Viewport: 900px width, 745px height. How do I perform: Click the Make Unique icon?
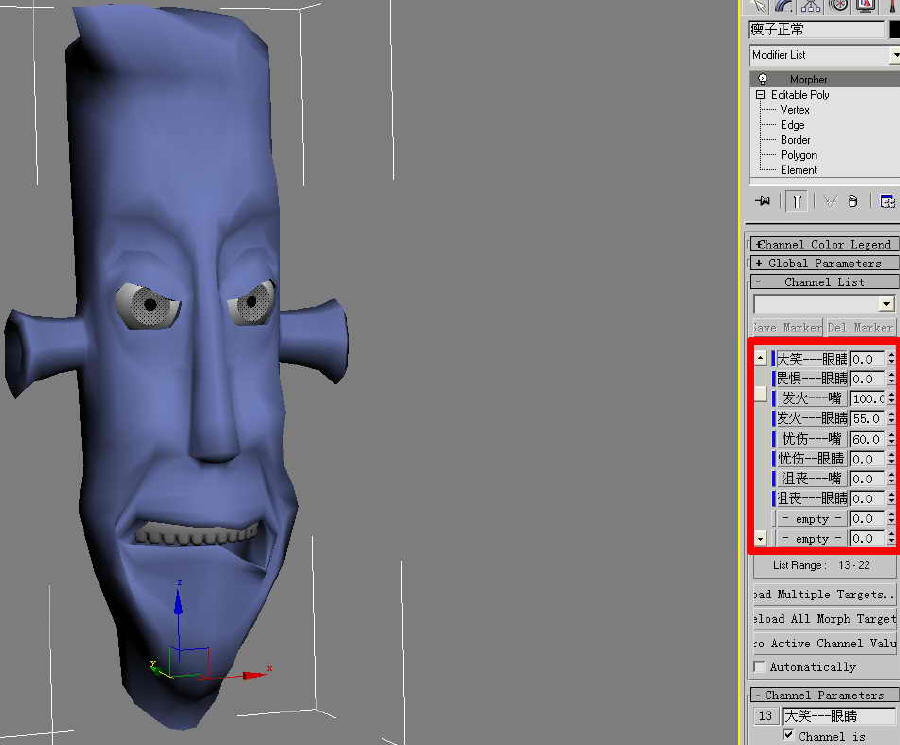[x=829, y=201]
